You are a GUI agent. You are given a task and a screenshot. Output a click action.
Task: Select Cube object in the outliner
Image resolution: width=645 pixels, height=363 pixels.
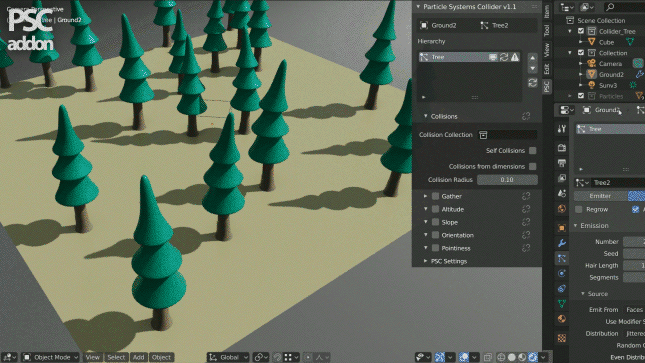(x=606, y=42)
